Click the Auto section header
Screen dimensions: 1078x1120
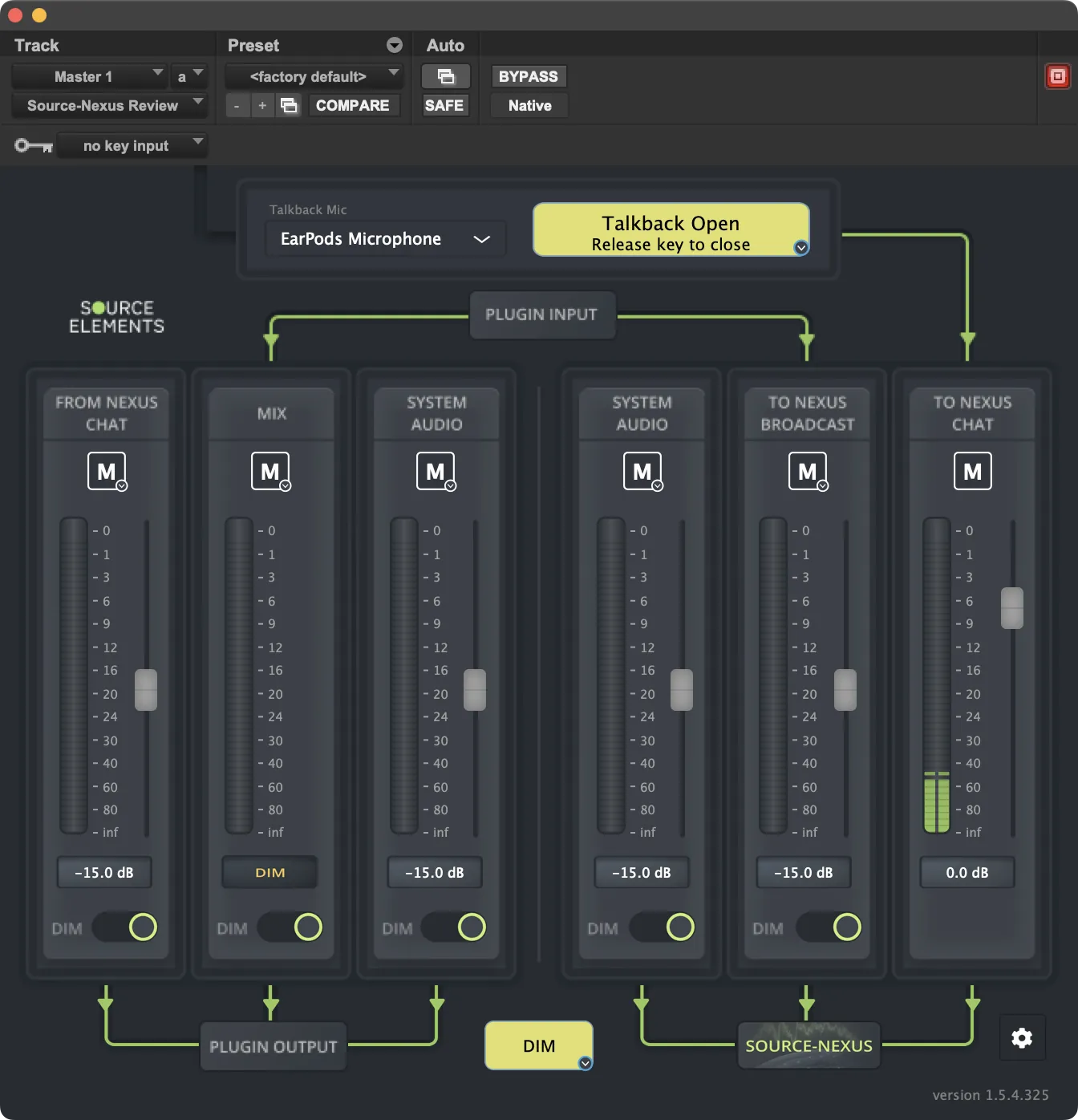pos(445,45)
